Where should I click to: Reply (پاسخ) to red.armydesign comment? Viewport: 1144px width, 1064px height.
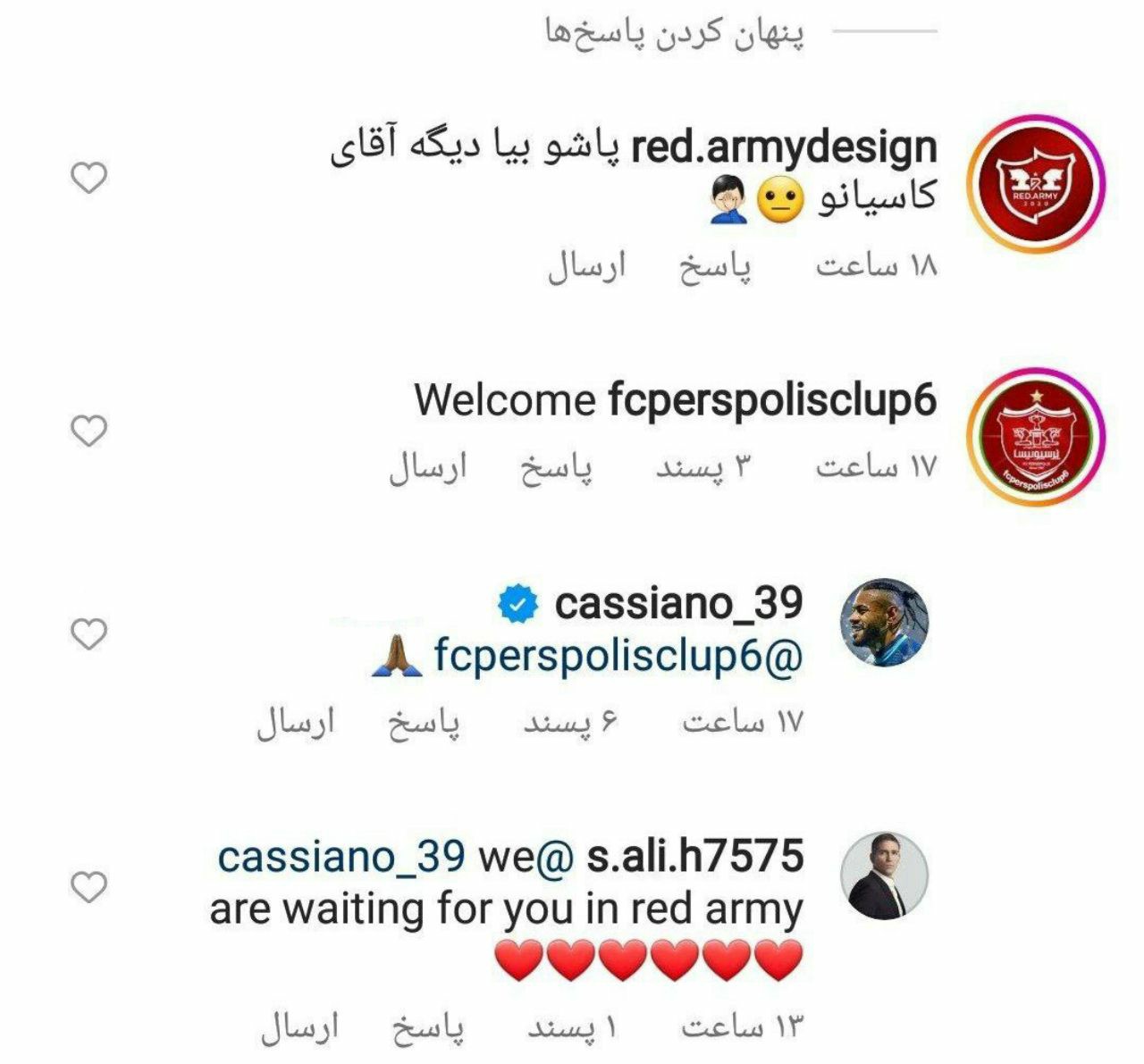[716, 268]
